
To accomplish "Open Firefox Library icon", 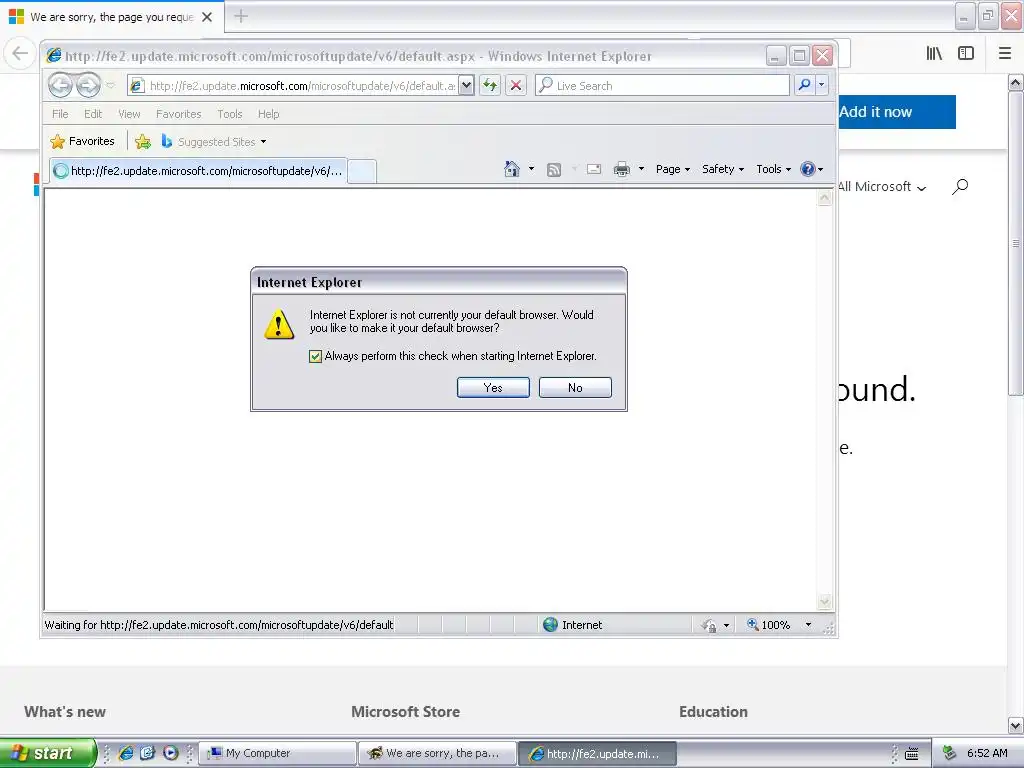I will 934,54.
